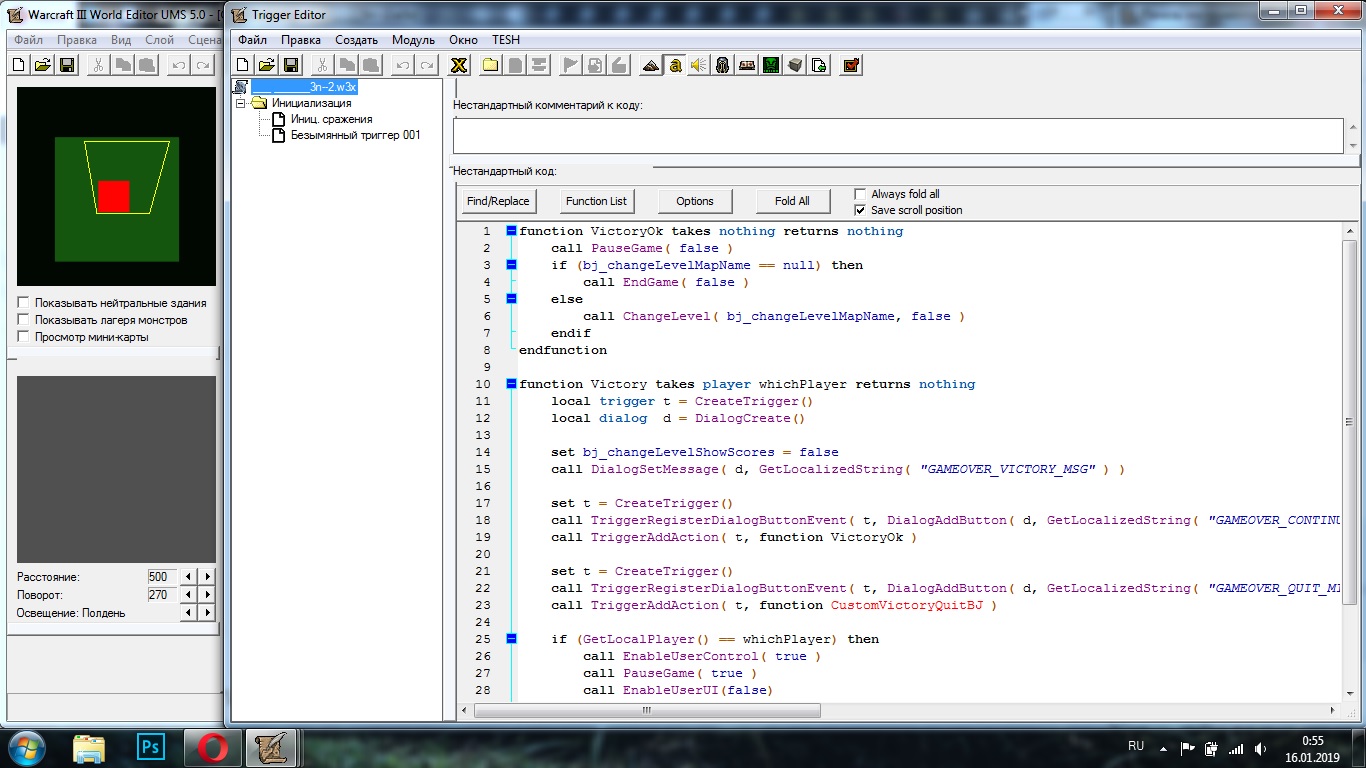Open the Модуль menu
1366x768 pixels.
click(x=413, y=40)
